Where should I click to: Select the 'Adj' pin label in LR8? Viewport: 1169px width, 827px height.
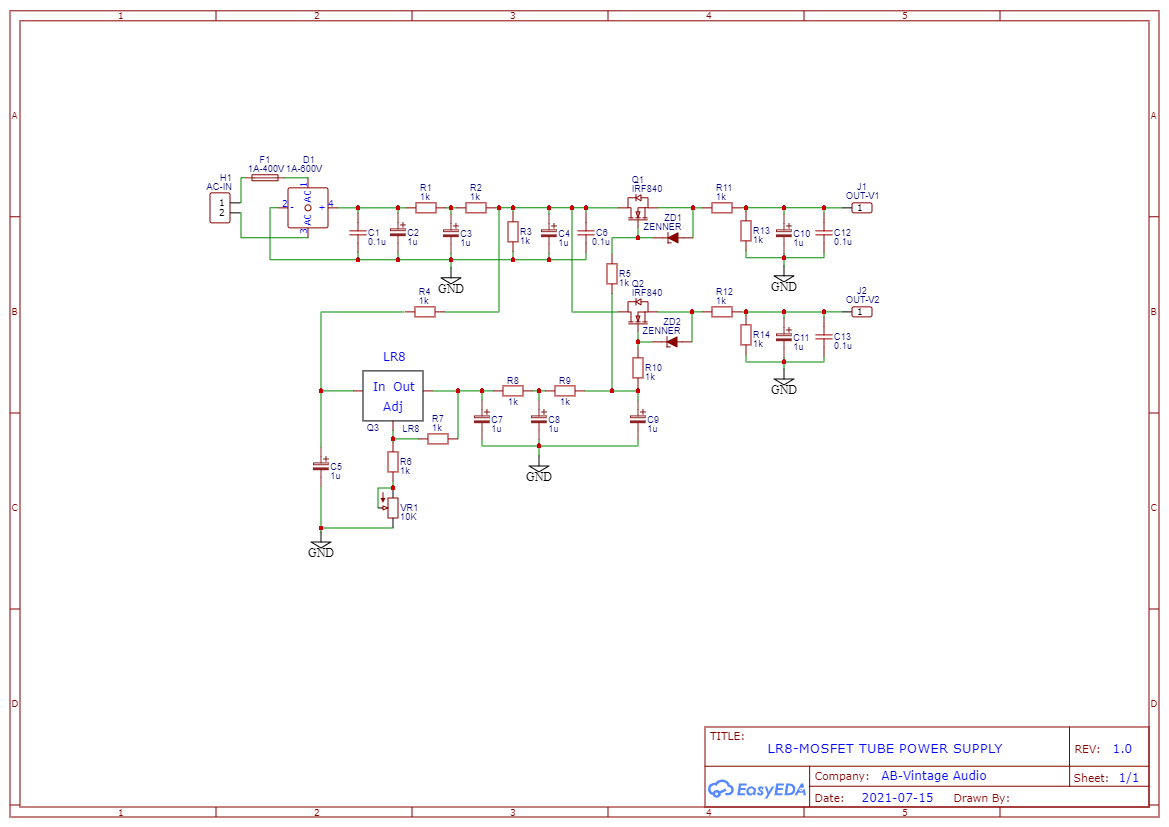[x=393, y=406]
